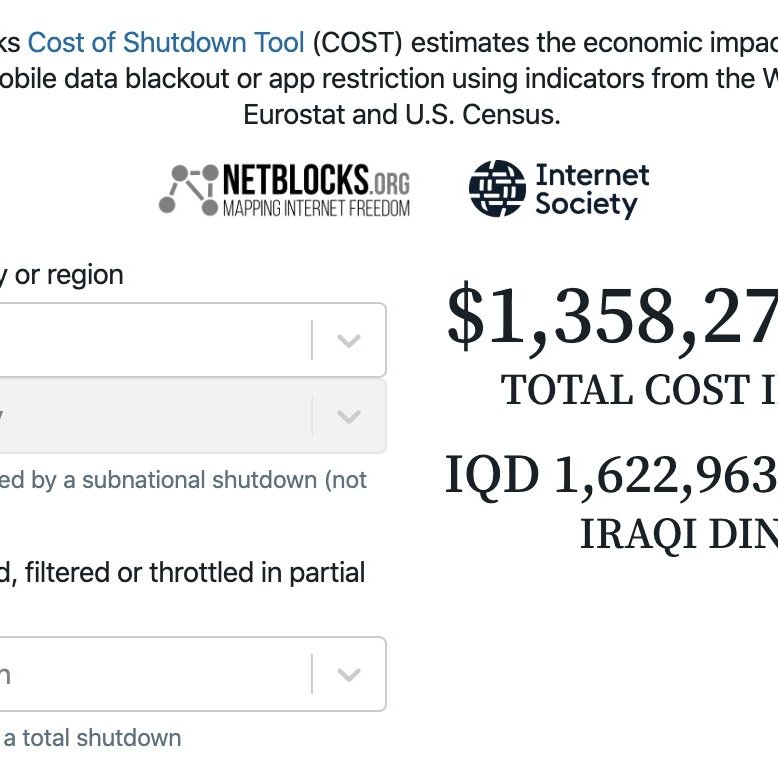
Task: Click the NetBlocks network nodes icon
Action: click(x=189, y=190)
